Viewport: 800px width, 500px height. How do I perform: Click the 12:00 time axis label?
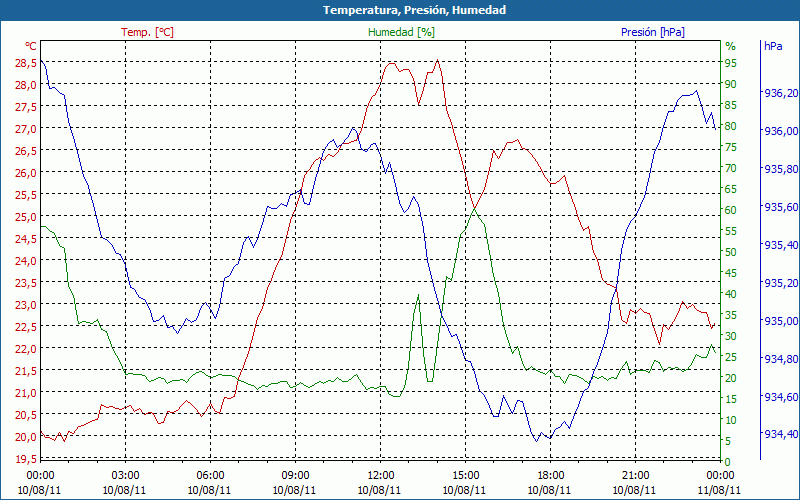(x=380, y=476)
